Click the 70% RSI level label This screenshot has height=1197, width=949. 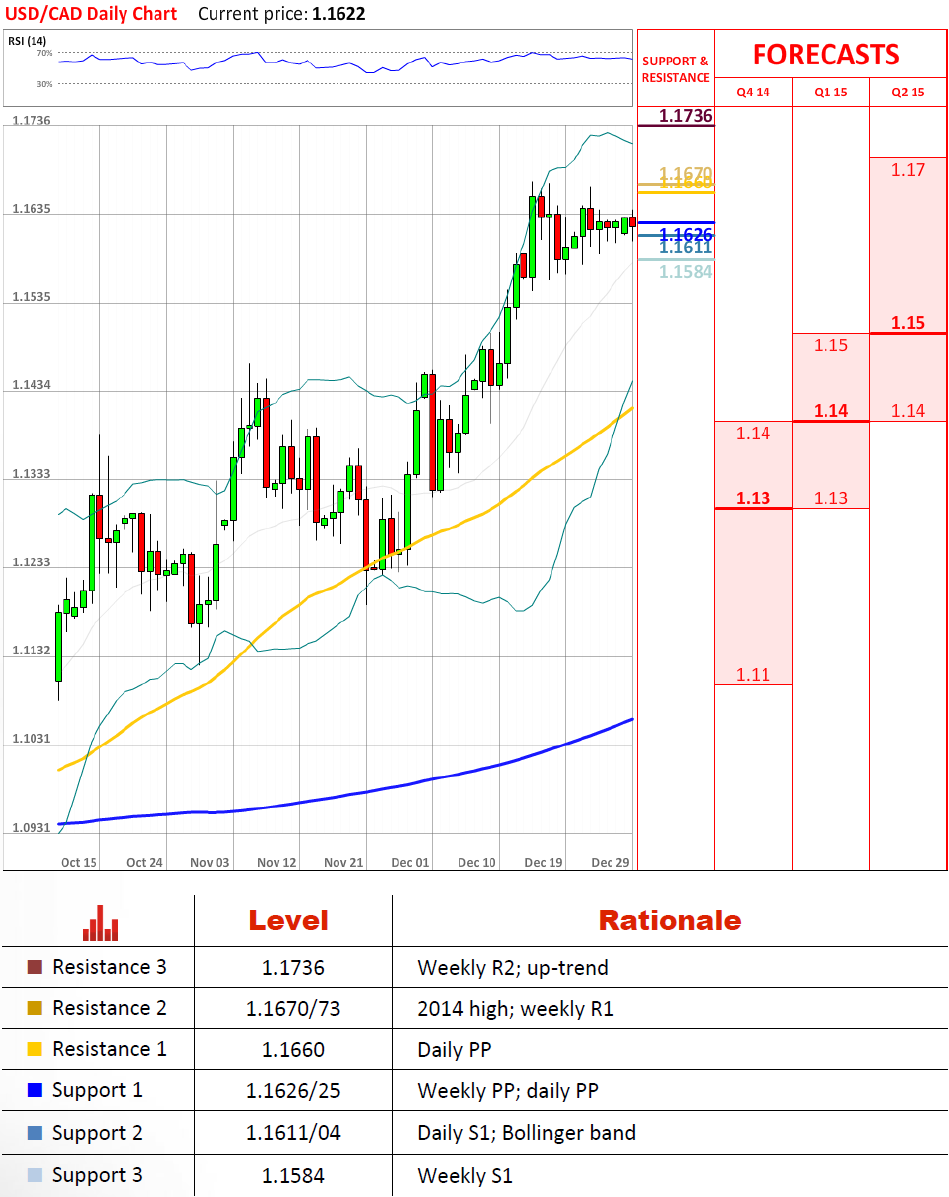tap(44, 53)
